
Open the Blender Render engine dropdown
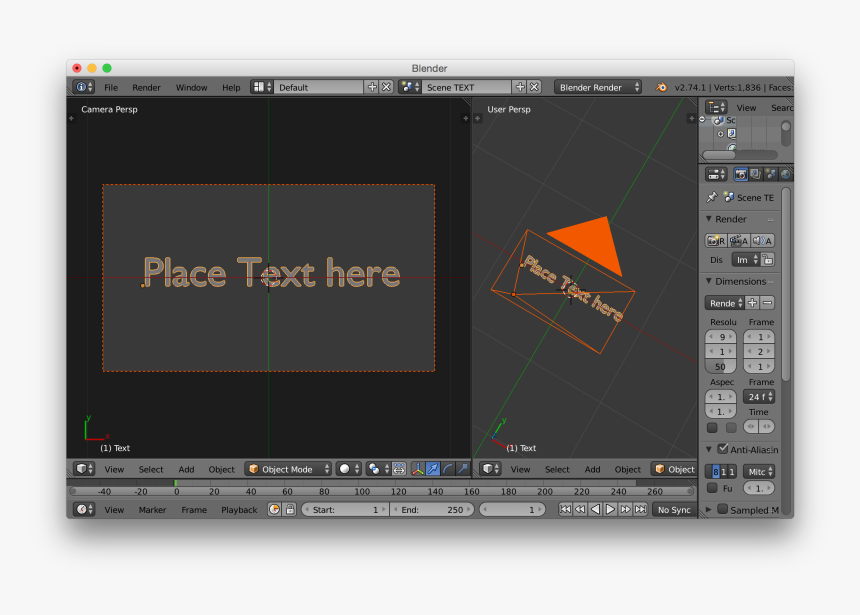click(x=598, y=87)
